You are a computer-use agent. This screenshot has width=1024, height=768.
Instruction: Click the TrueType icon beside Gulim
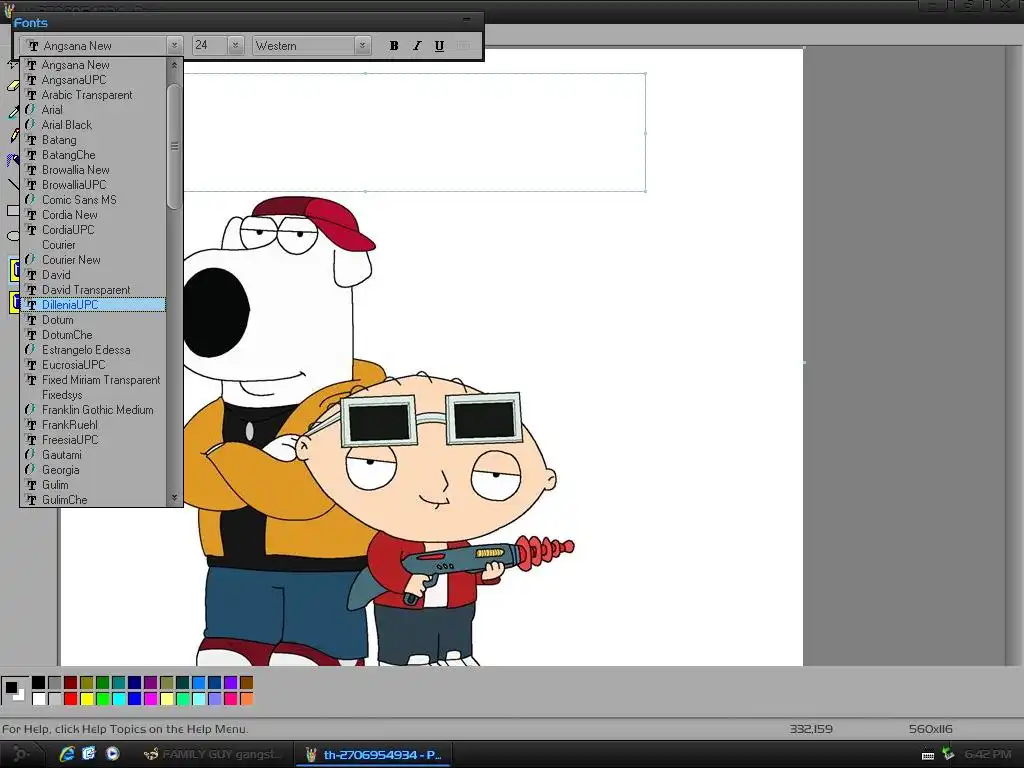(x=31, y=485)
